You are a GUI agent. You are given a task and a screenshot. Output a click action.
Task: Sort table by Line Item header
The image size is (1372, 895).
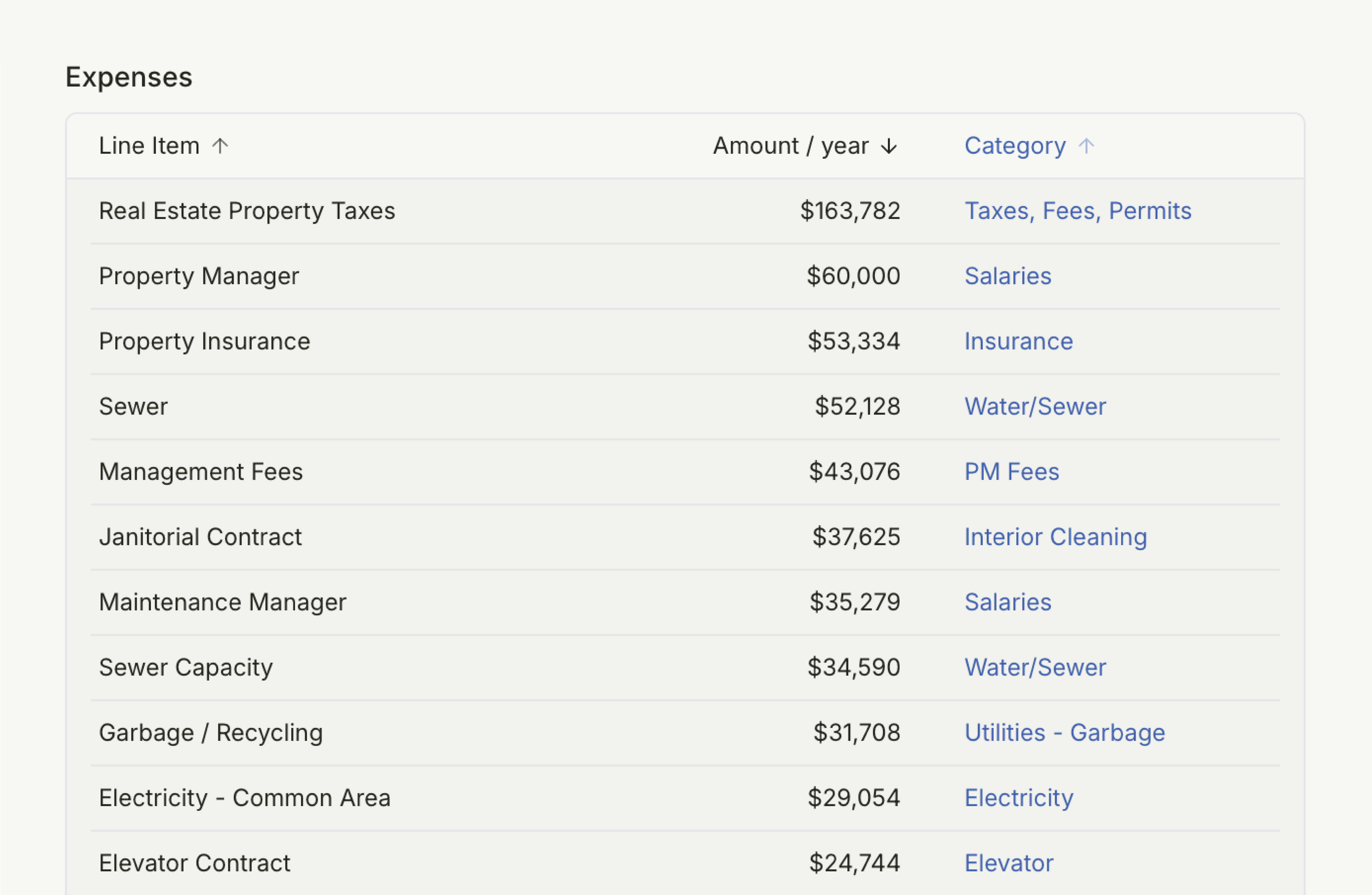(x=149, y=146)
